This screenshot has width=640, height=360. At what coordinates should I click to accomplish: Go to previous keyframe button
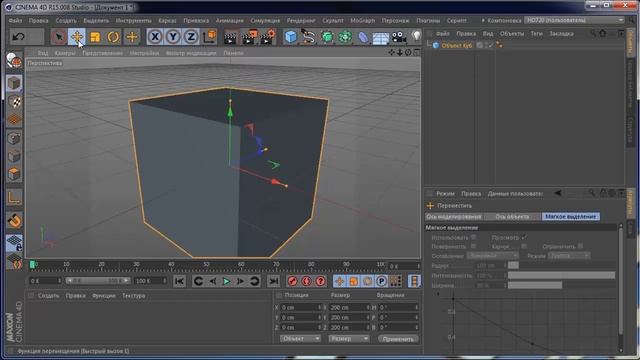click(x=198, y=281)
